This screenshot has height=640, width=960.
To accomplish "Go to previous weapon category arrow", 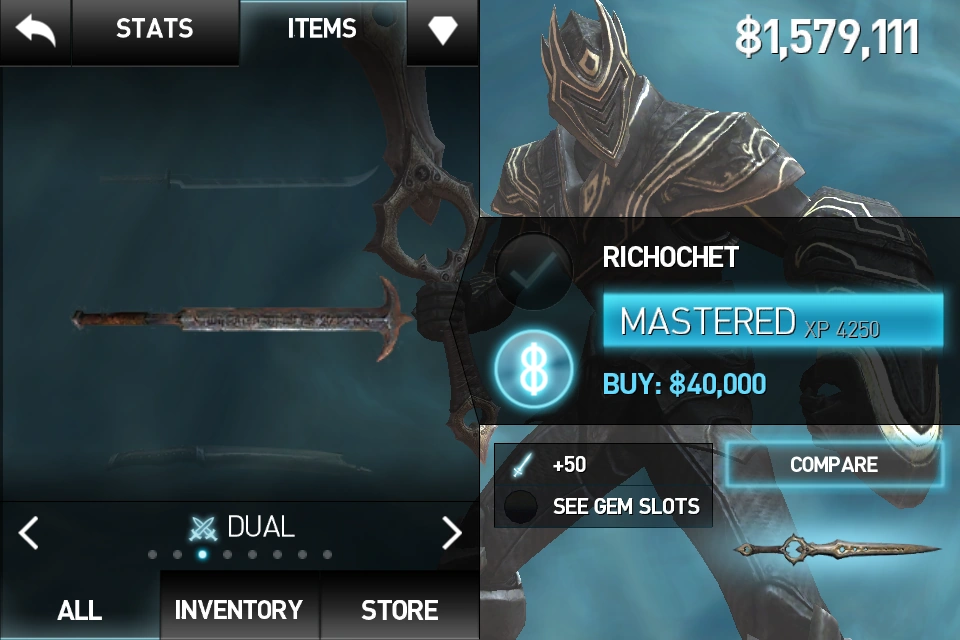I will tap(29, 532).
